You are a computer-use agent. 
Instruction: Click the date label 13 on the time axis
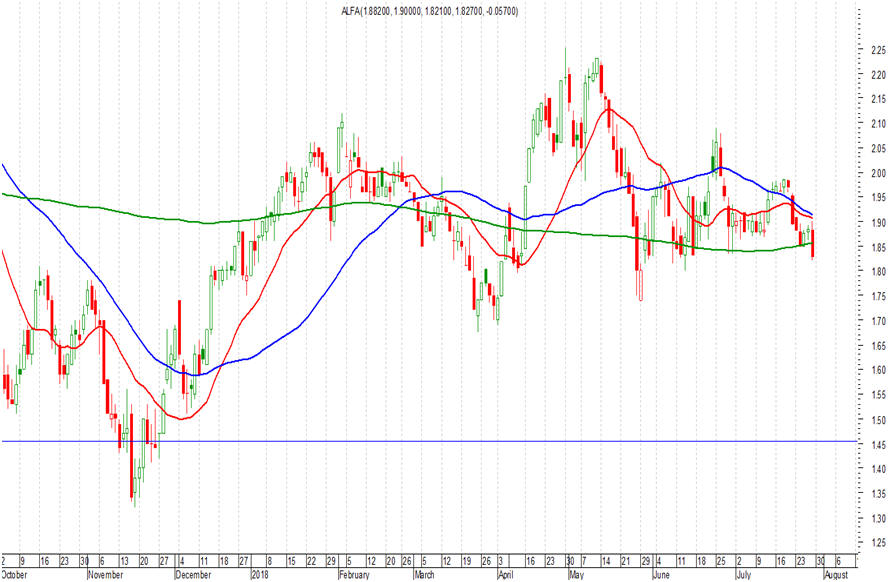pos(124,562)
